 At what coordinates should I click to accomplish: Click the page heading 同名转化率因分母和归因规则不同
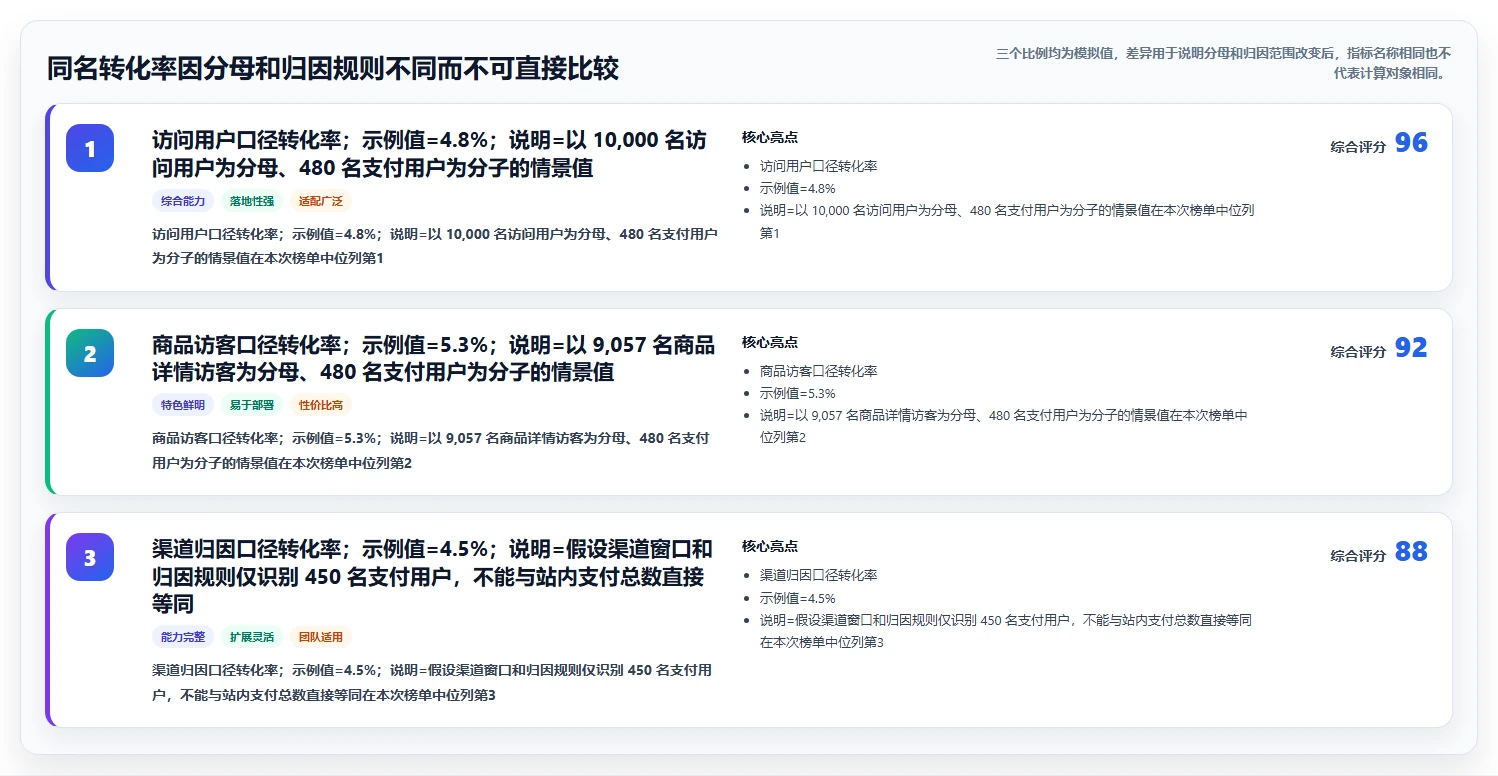coord(333,69)
